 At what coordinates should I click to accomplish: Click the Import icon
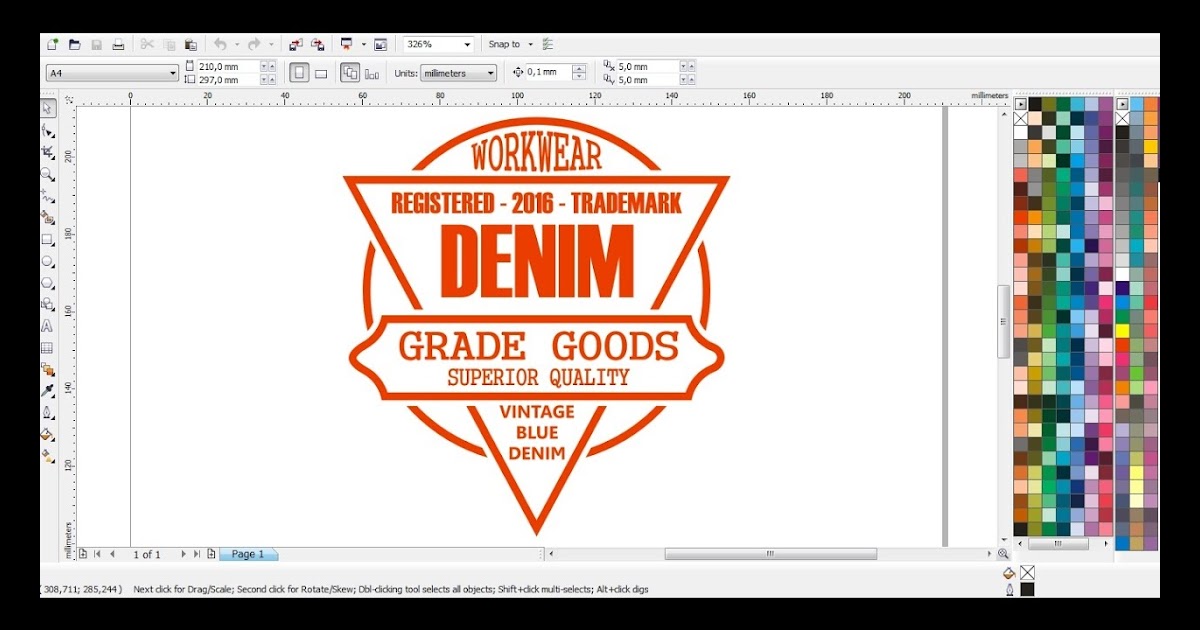296,44
